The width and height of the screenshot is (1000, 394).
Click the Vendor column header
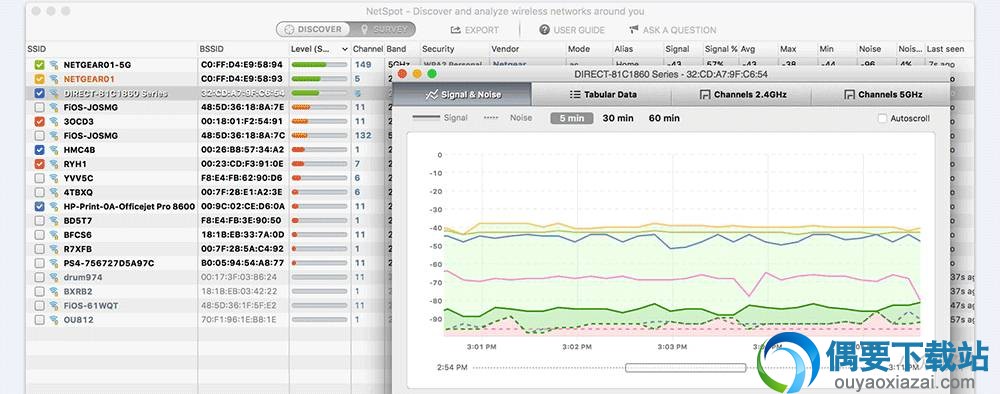click(x=505, y=48)
